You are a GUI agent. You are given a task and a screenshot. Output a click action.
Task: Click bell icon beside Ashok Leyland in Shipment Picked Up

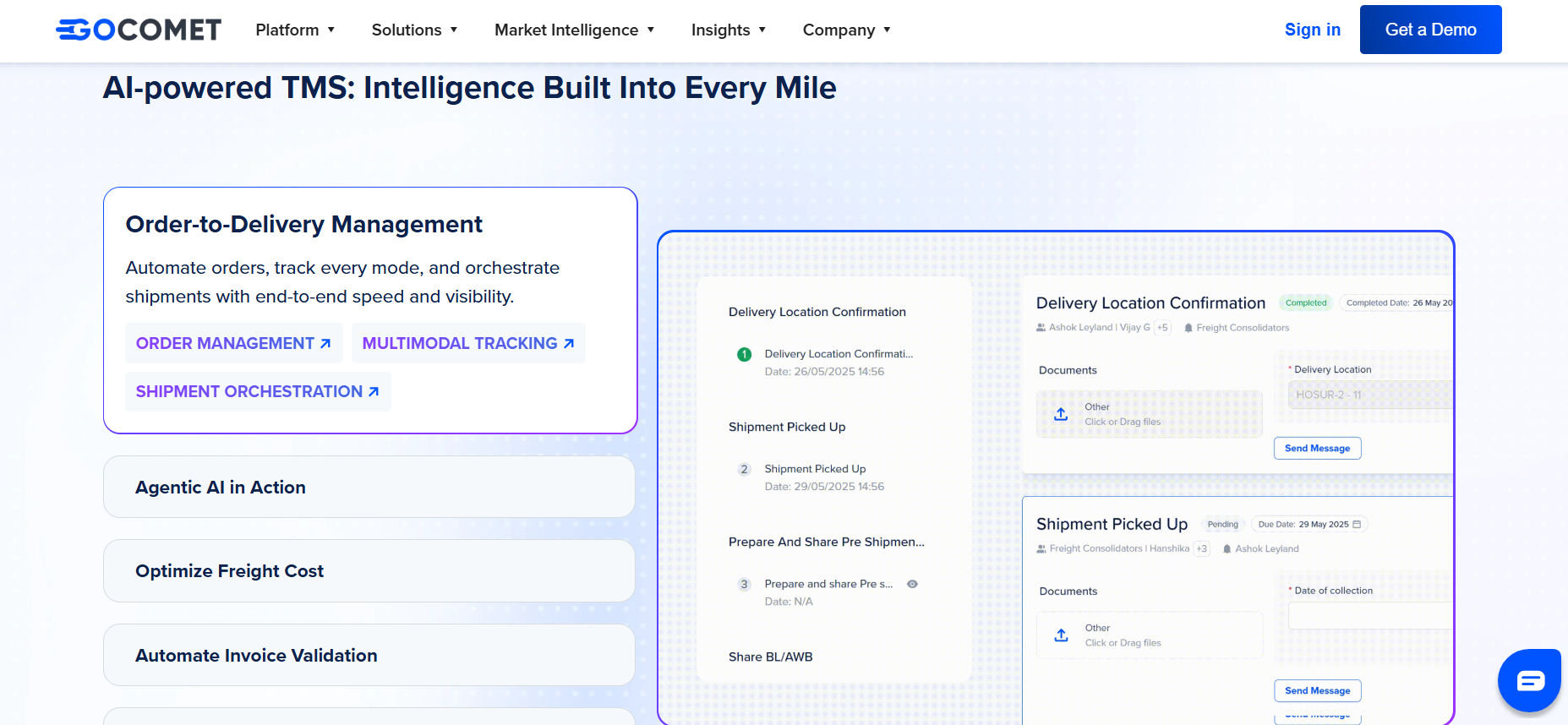coord(1227,549)
